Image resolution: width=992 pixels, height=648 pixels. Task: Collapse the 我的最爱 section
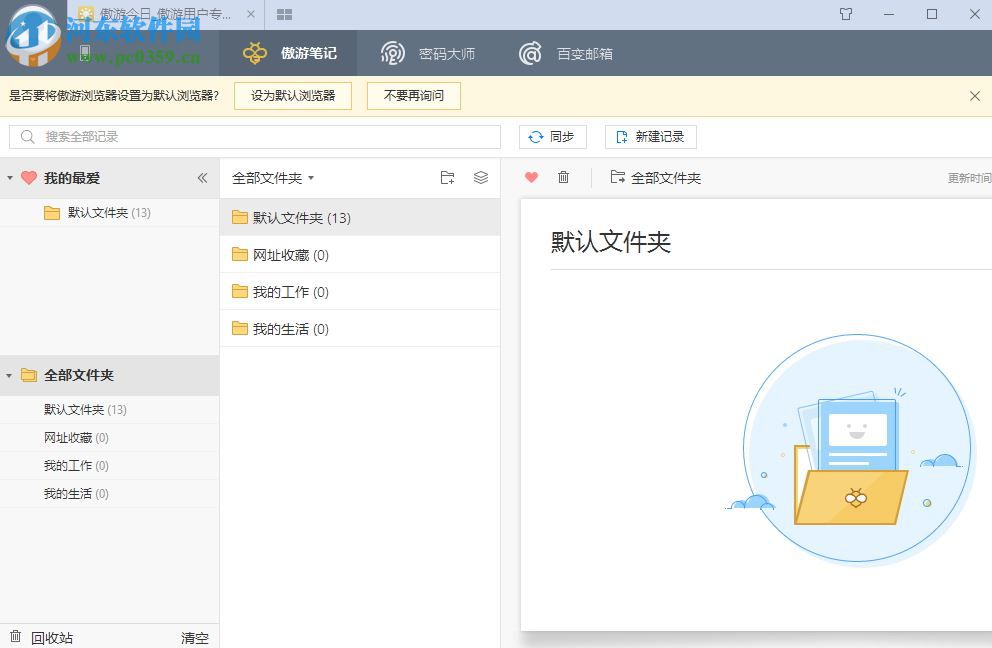[10, 178]
